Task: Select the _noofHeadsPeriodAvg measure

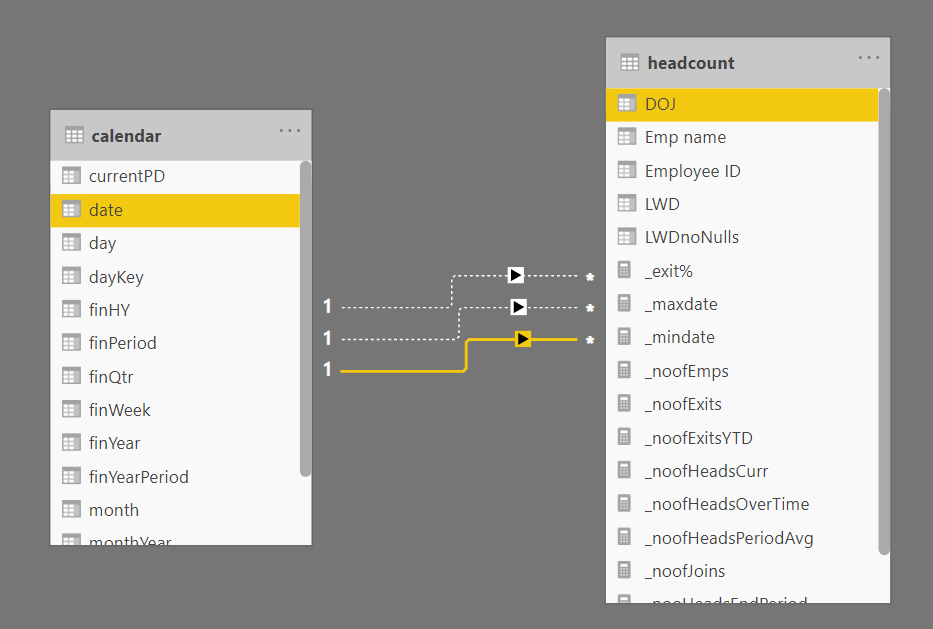Action: [x=742, y=538]
